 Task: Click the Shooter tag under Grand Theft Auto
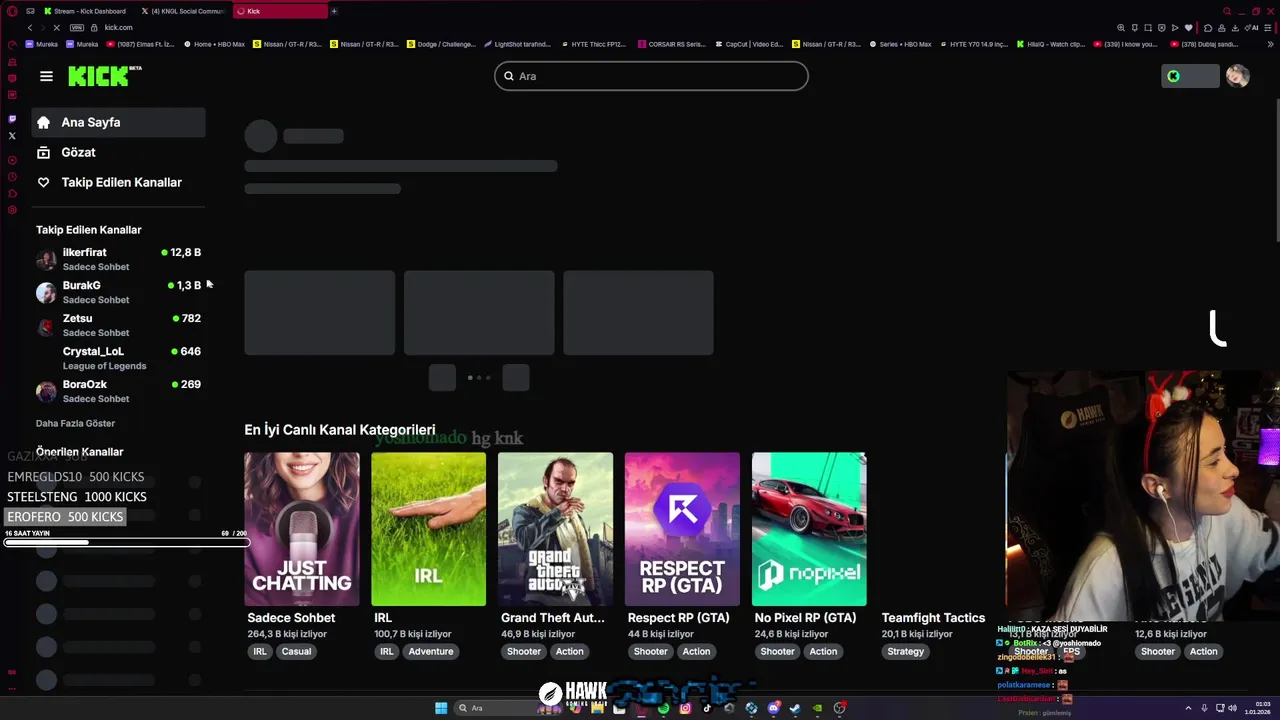[524, 651]
